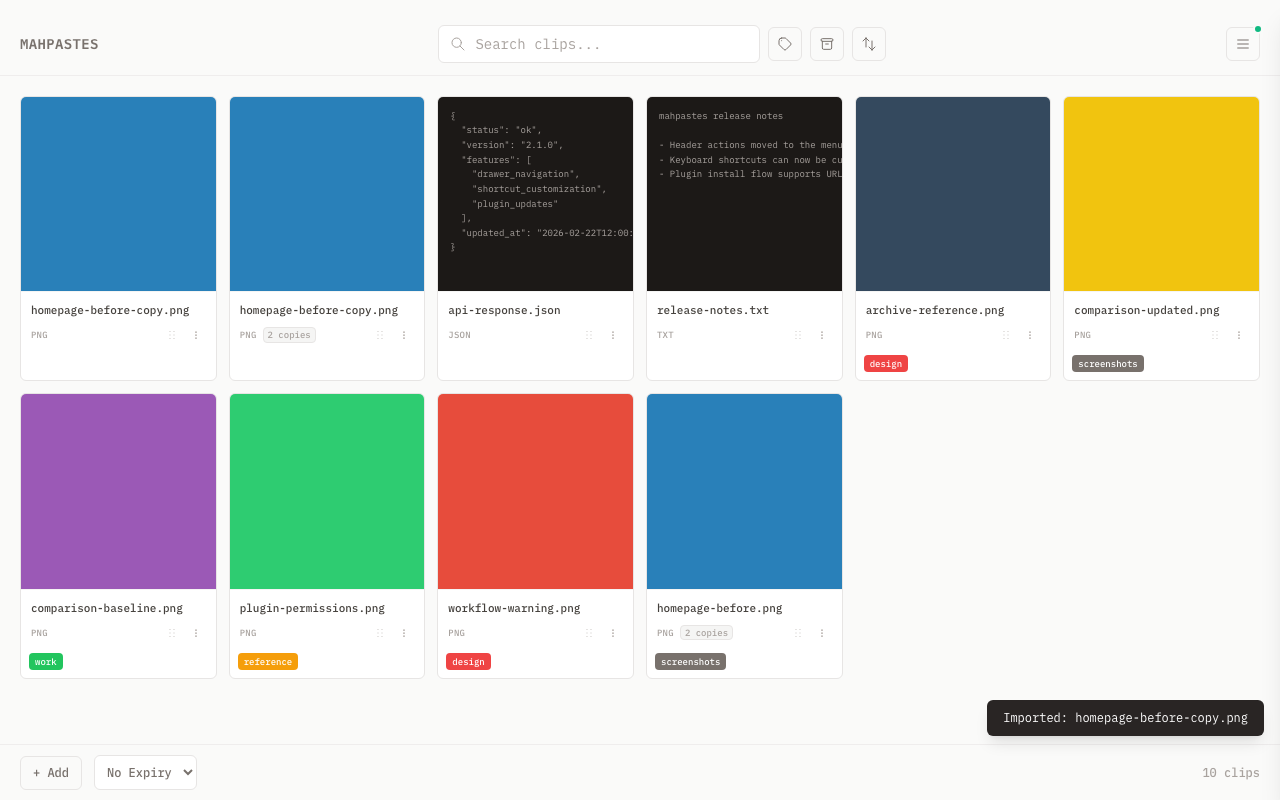Click the sort order arrows icon

click(869, 44)
